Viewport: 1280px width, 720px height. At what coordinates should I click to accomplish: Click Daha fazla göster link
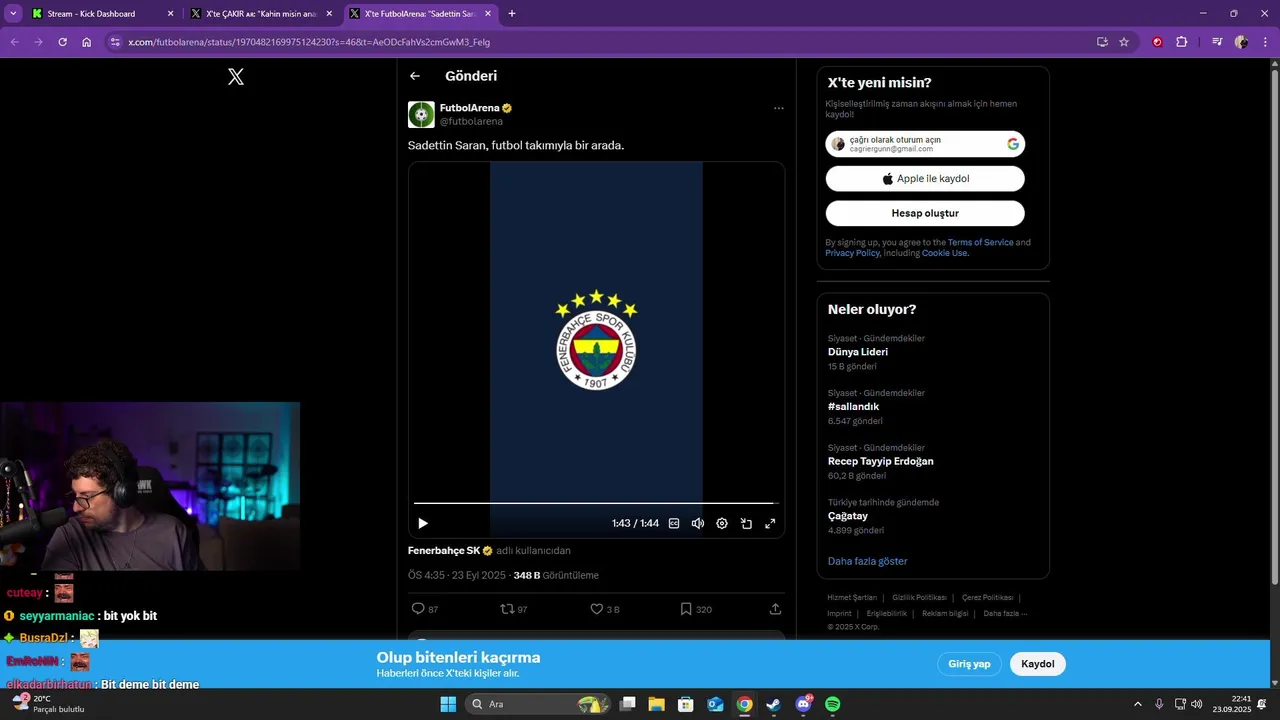(867, 561)
